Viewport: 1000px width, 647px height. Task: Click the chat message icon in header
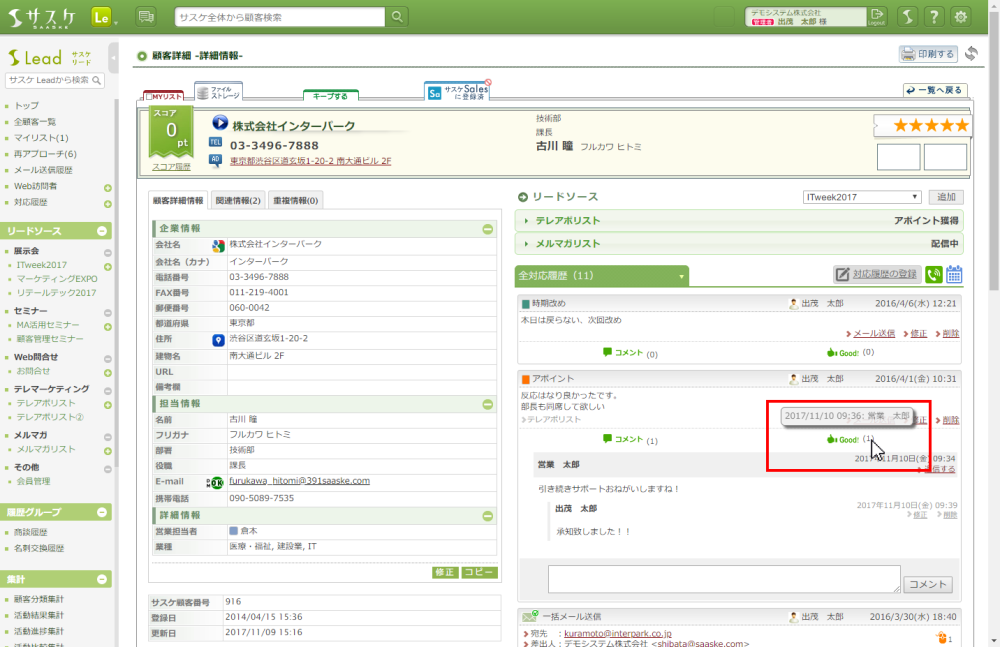[x=146, y=17]
